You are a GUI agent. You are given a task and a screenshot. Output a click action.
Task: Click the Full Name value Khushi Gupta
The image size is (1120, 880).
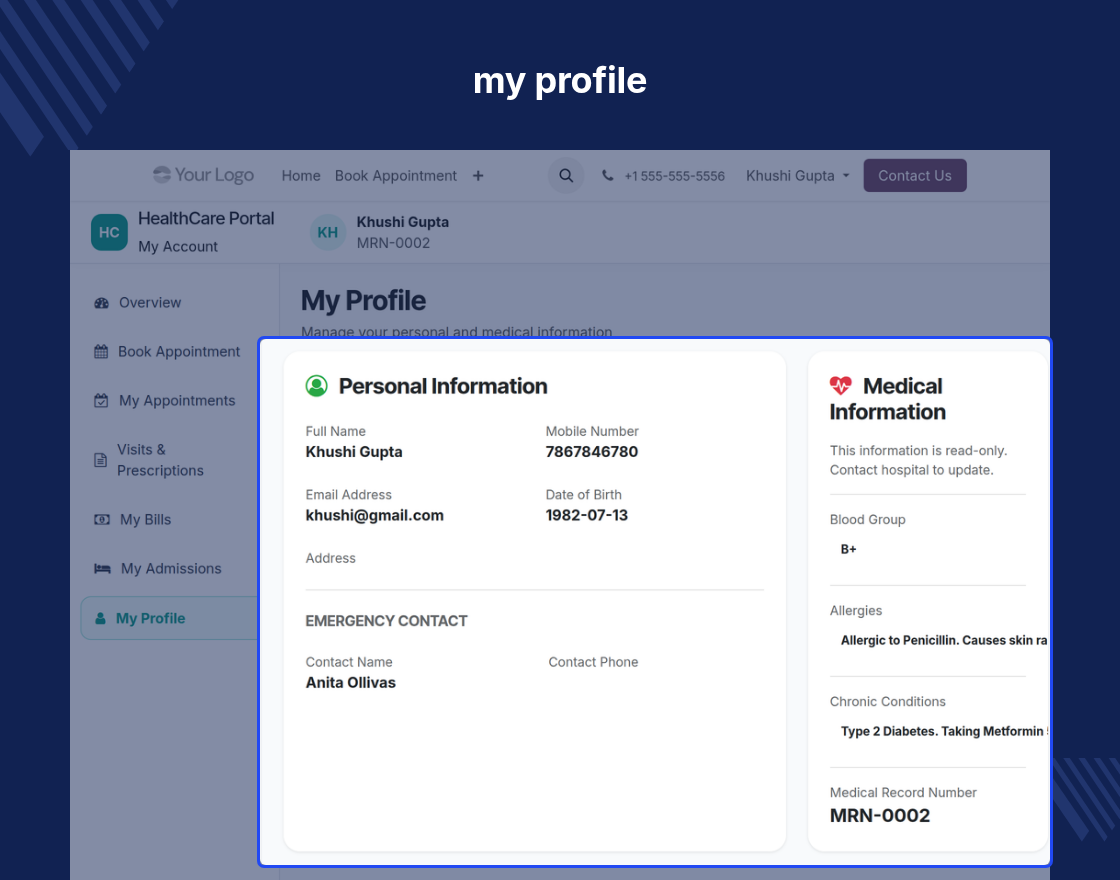(x=354, y=451)
